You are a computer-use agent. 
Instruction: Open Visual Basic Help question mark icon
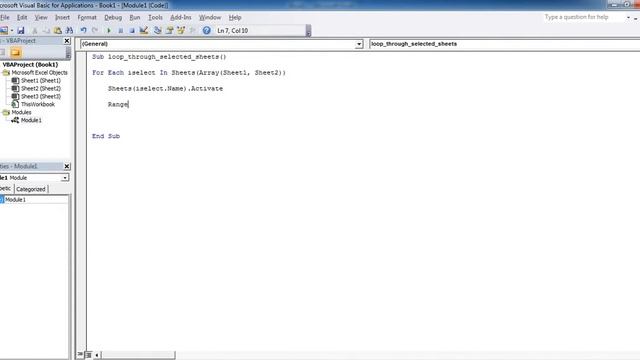click(x=207, y=31)
